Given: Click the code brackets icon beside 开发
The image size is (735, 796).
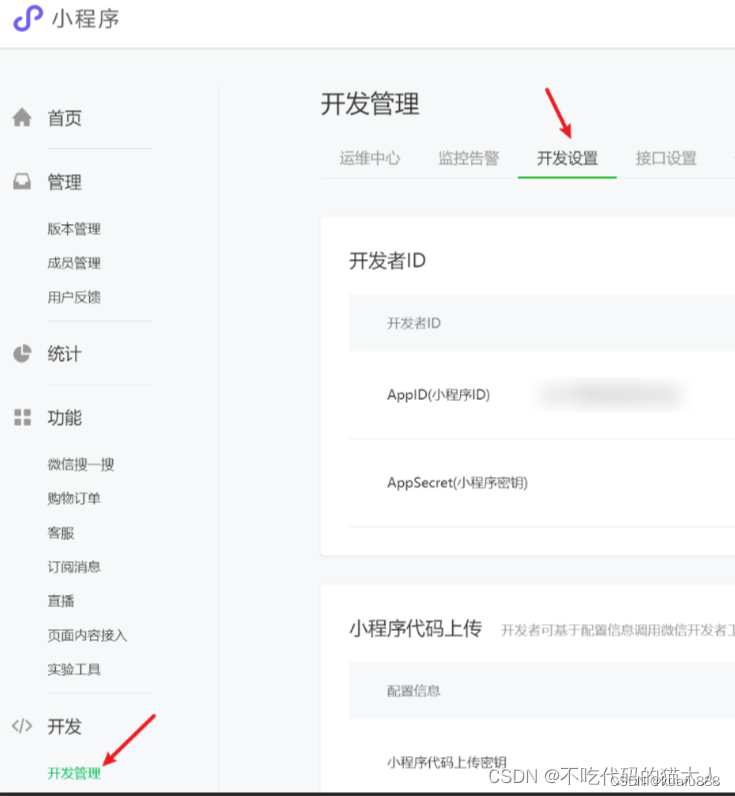Looking at the screenshot, I should (x=22, y=726).
